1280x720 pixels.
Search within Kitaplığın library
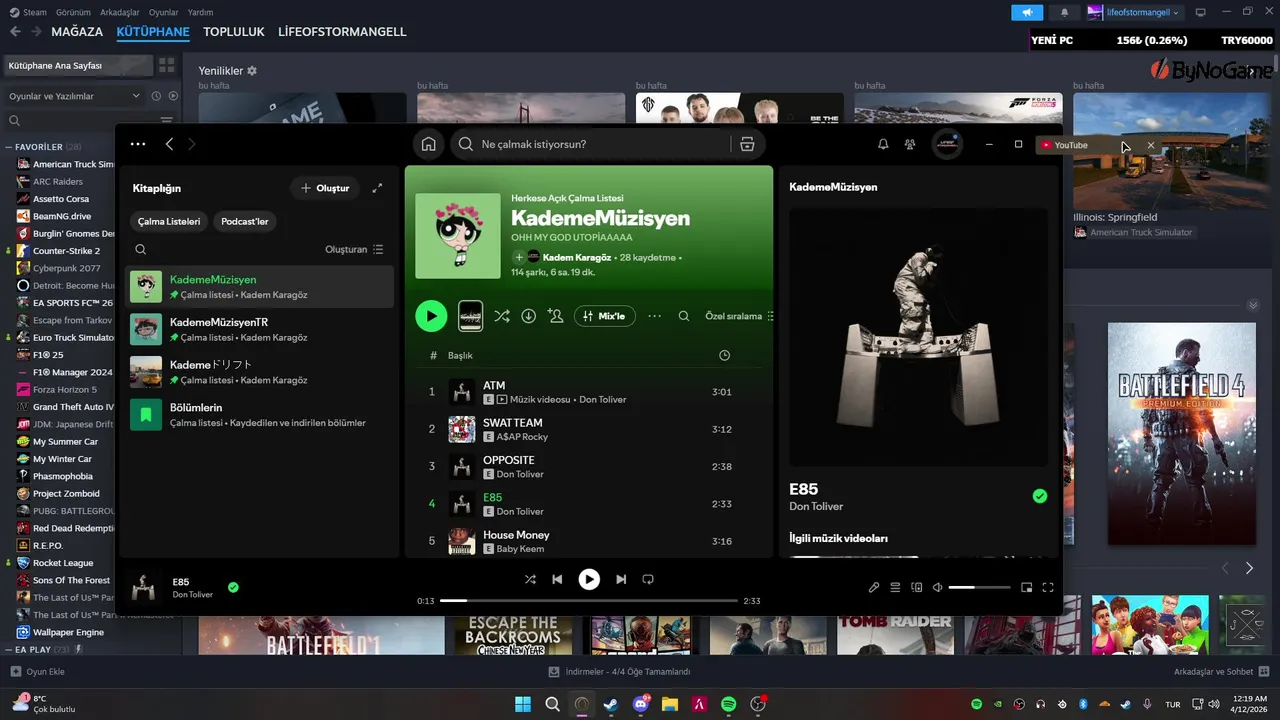tap(141, 249)
